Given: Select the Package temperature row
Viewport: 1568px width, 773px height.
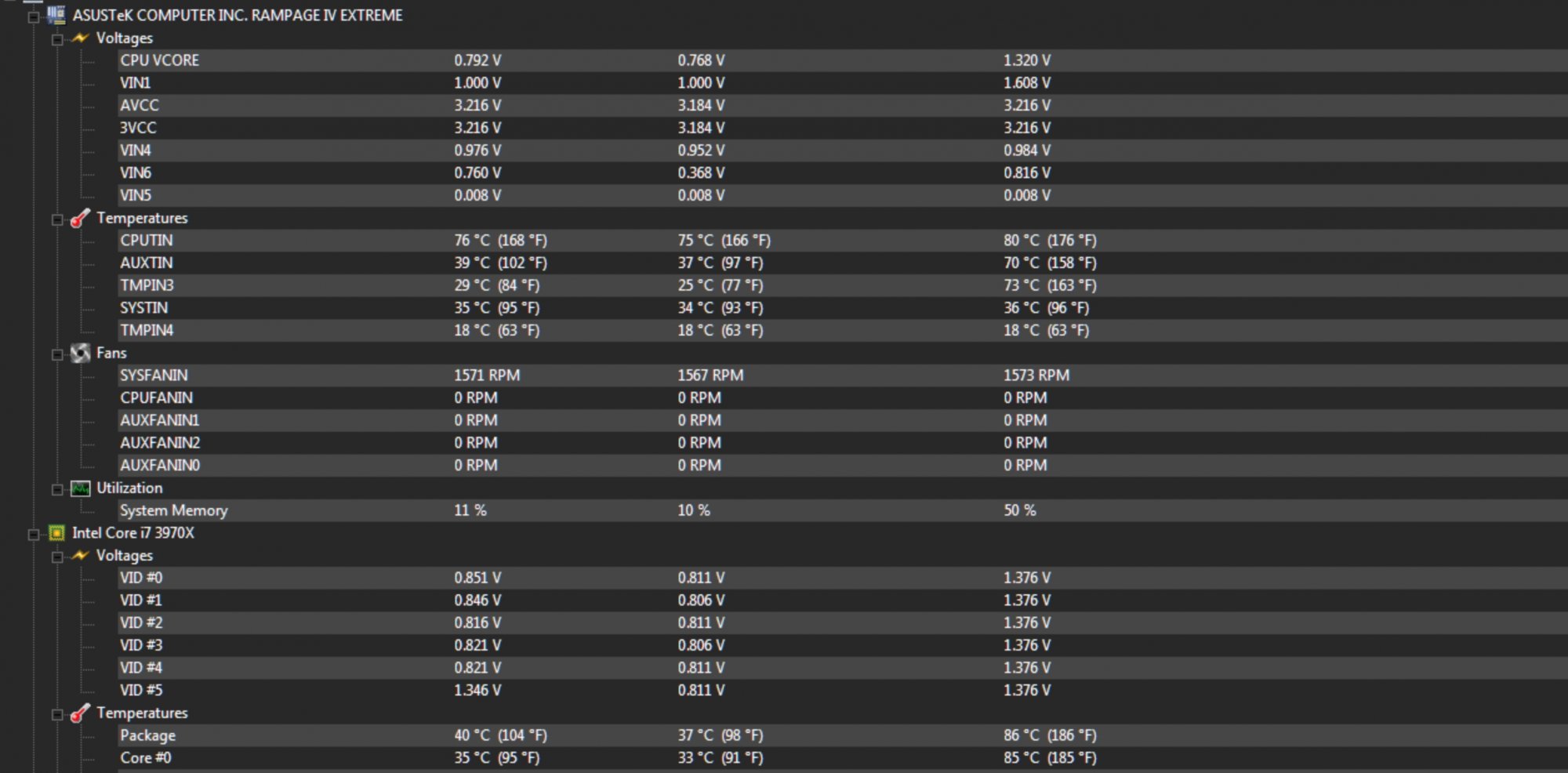Looking at the screenshot, I should pos(147,735).
